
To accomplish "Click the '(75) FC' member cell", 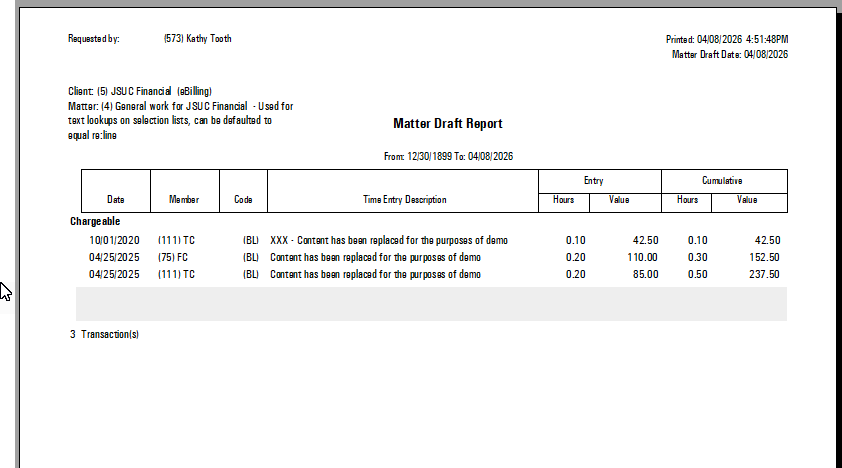I will pos(173,258).
